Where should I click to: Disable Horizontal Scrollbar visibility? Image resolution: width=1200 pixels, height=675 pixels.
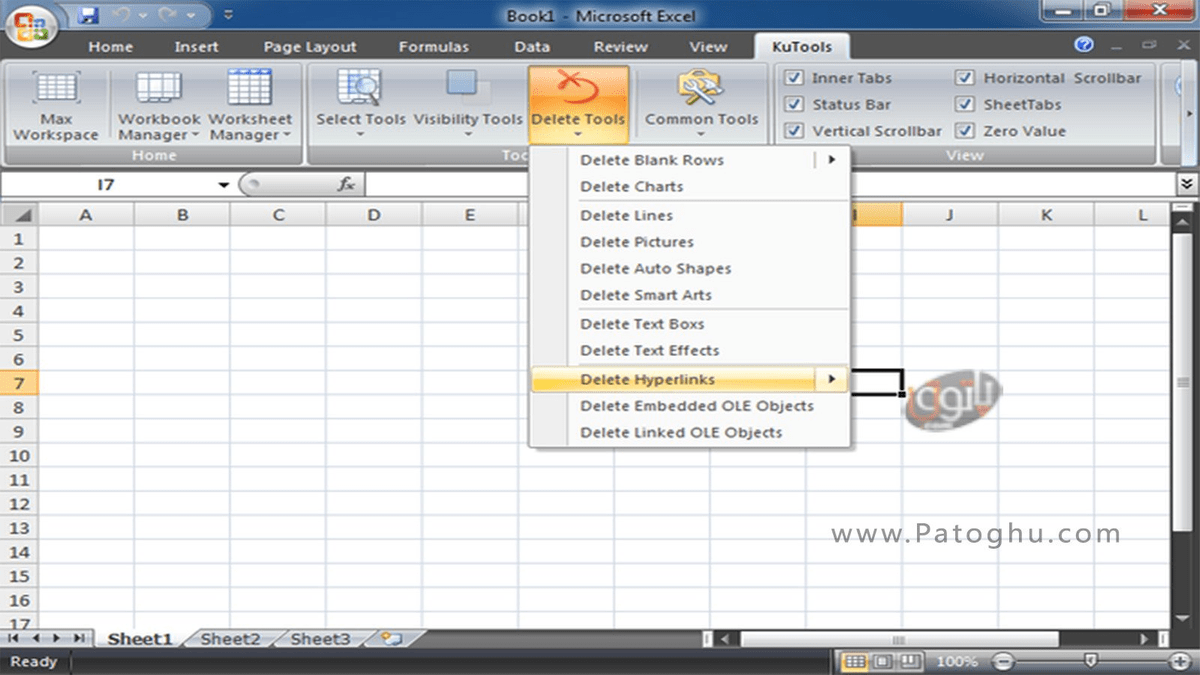pyautogui.click(x=966, y=77)
